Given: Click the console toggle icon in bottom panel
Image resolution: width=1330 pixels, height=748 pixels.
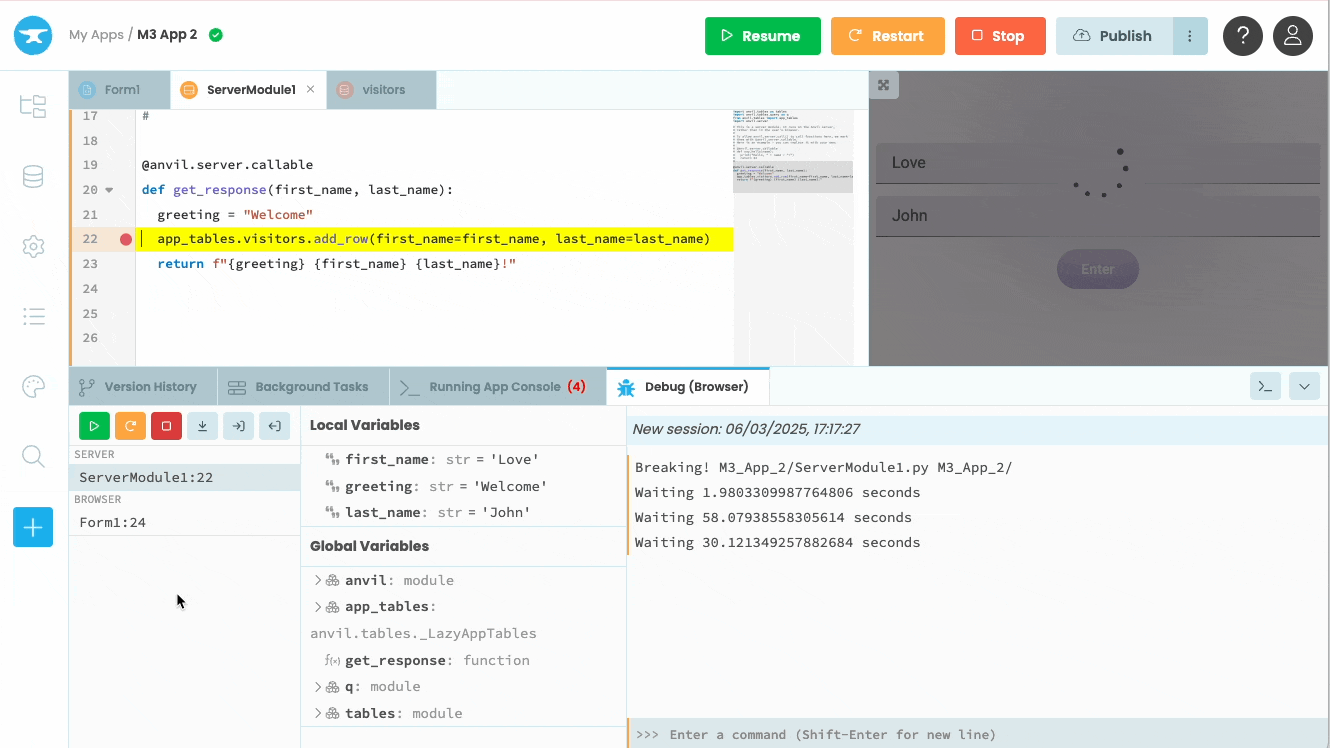Looking at the screenshot, I should (1265, 386).
